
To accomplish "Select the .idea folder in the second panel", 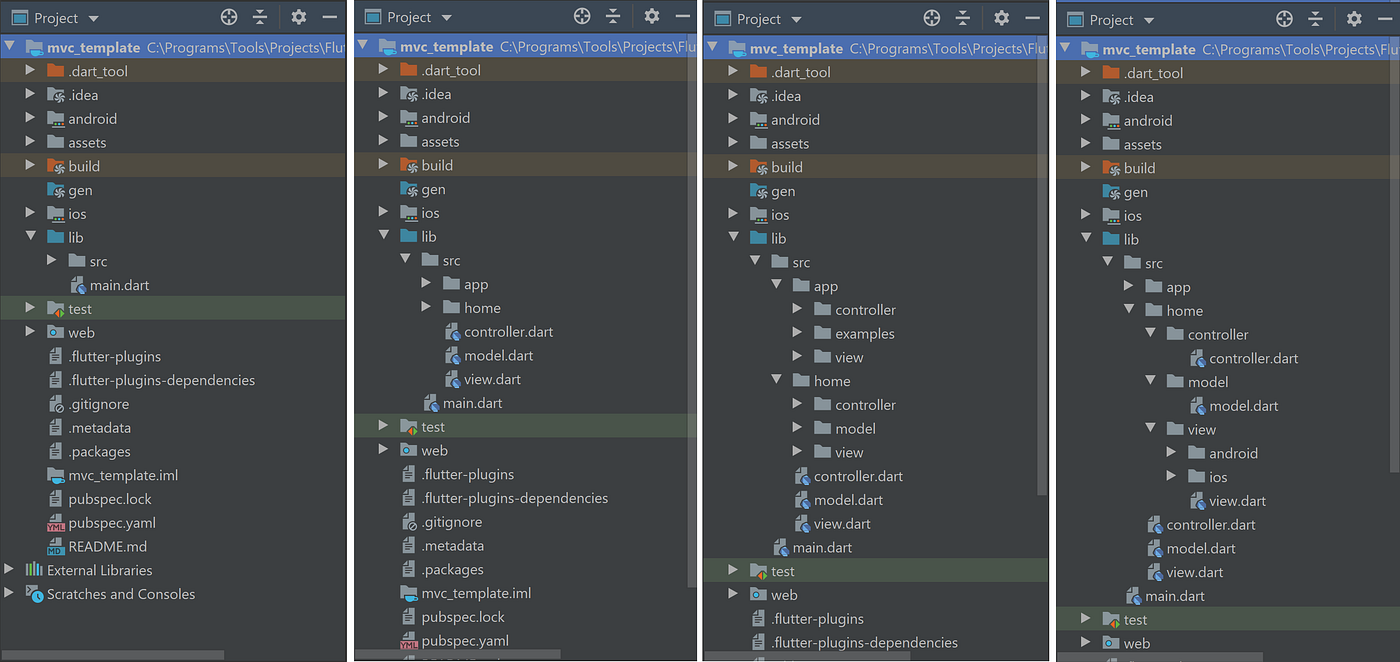I will click(x=436, y=94).
